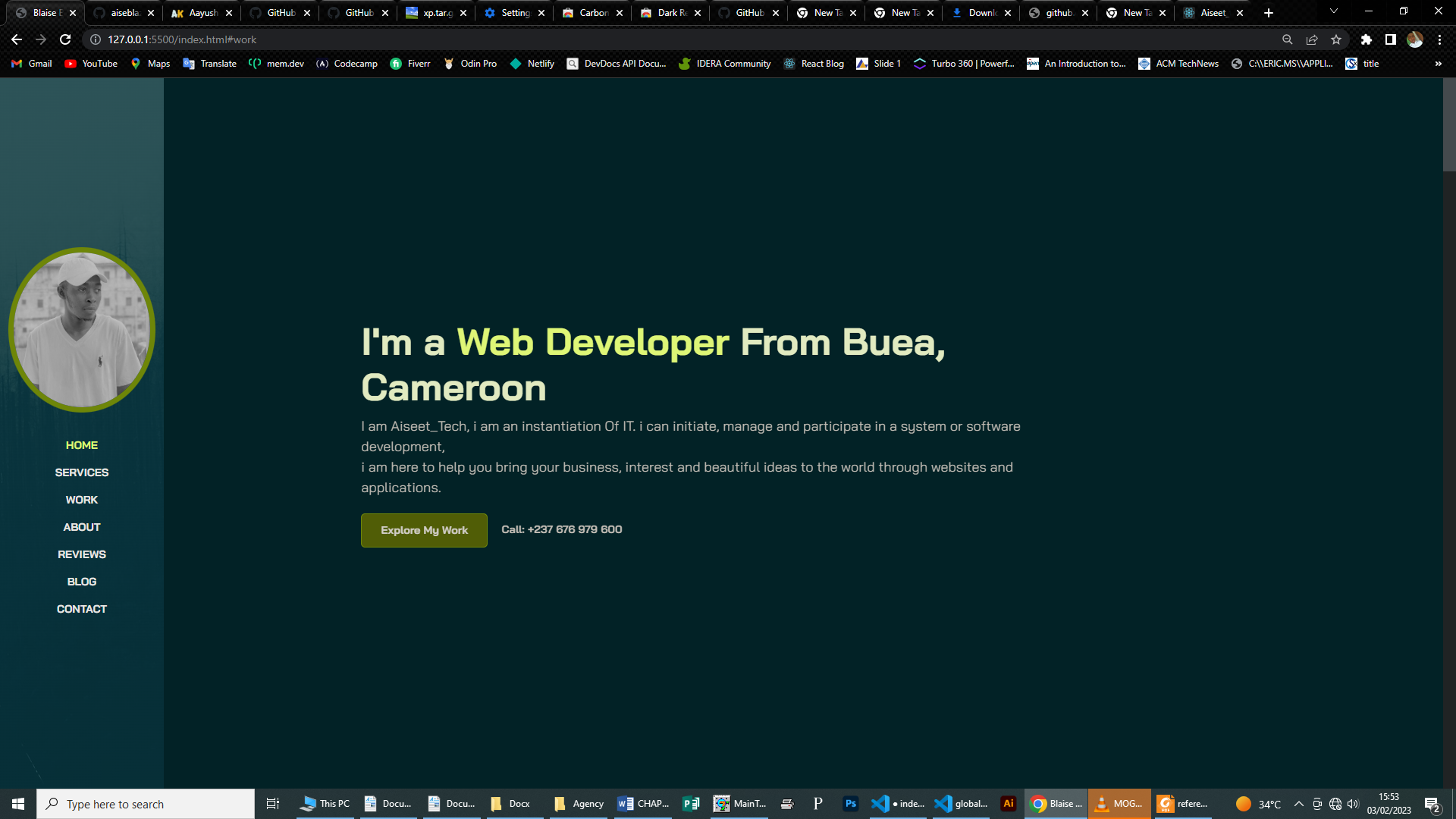
Task: Expand hidden system tray icons
Action: 1298,804
